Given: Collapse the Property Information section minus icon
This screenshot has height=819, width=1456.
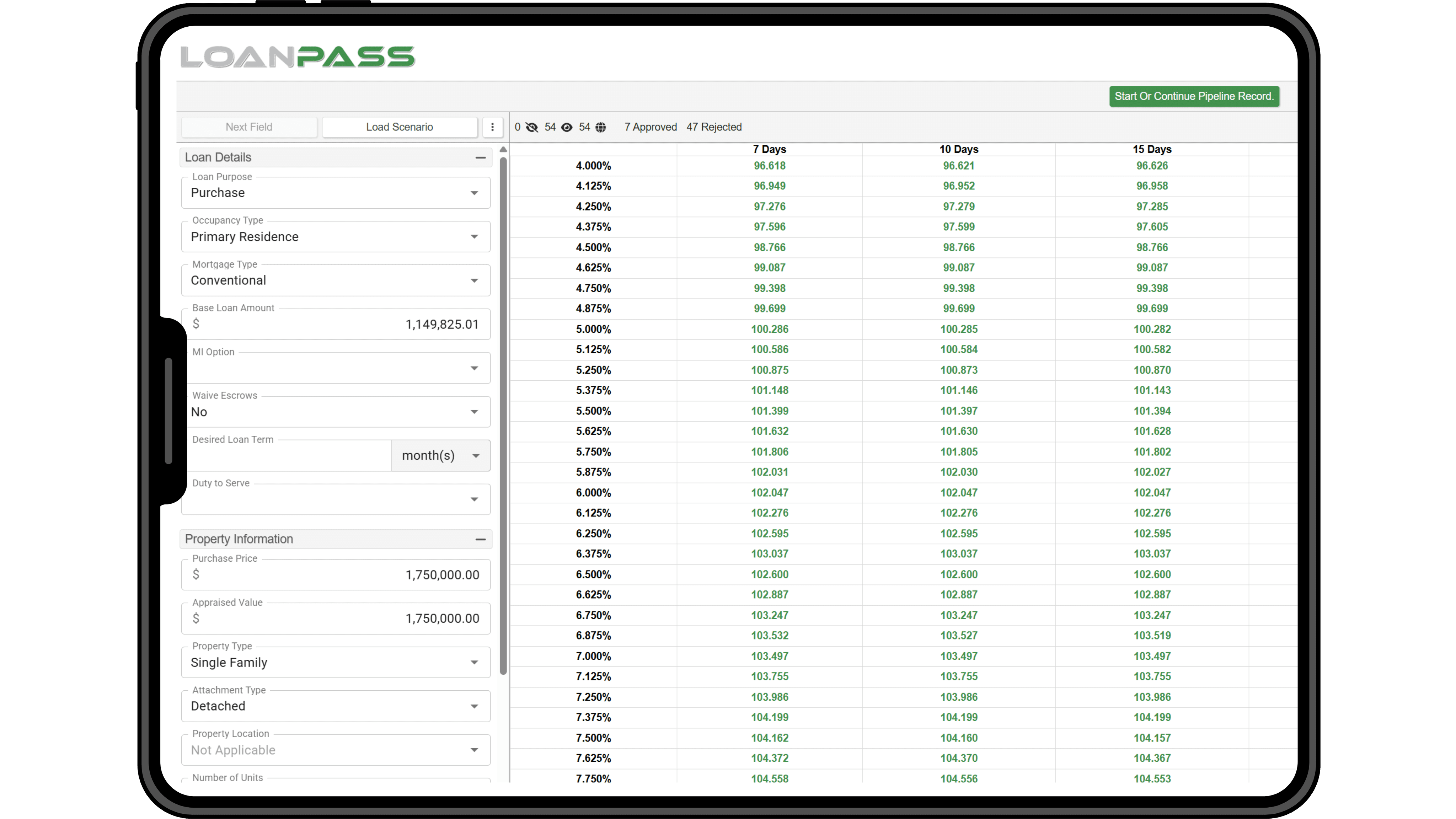Looking at the screenshot, I should point(481,539).
